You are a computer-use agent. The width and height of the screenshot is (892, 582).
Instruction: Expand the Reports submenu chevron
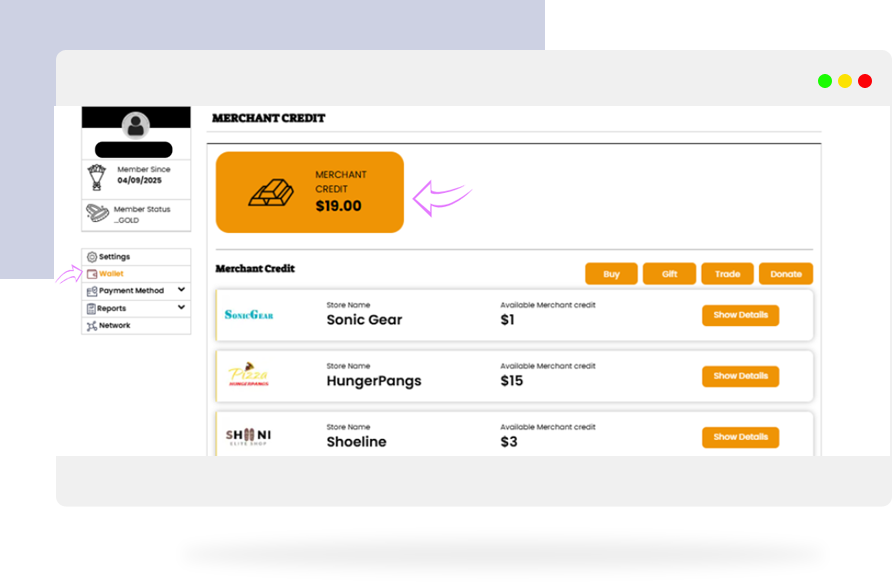click(181, 308)
